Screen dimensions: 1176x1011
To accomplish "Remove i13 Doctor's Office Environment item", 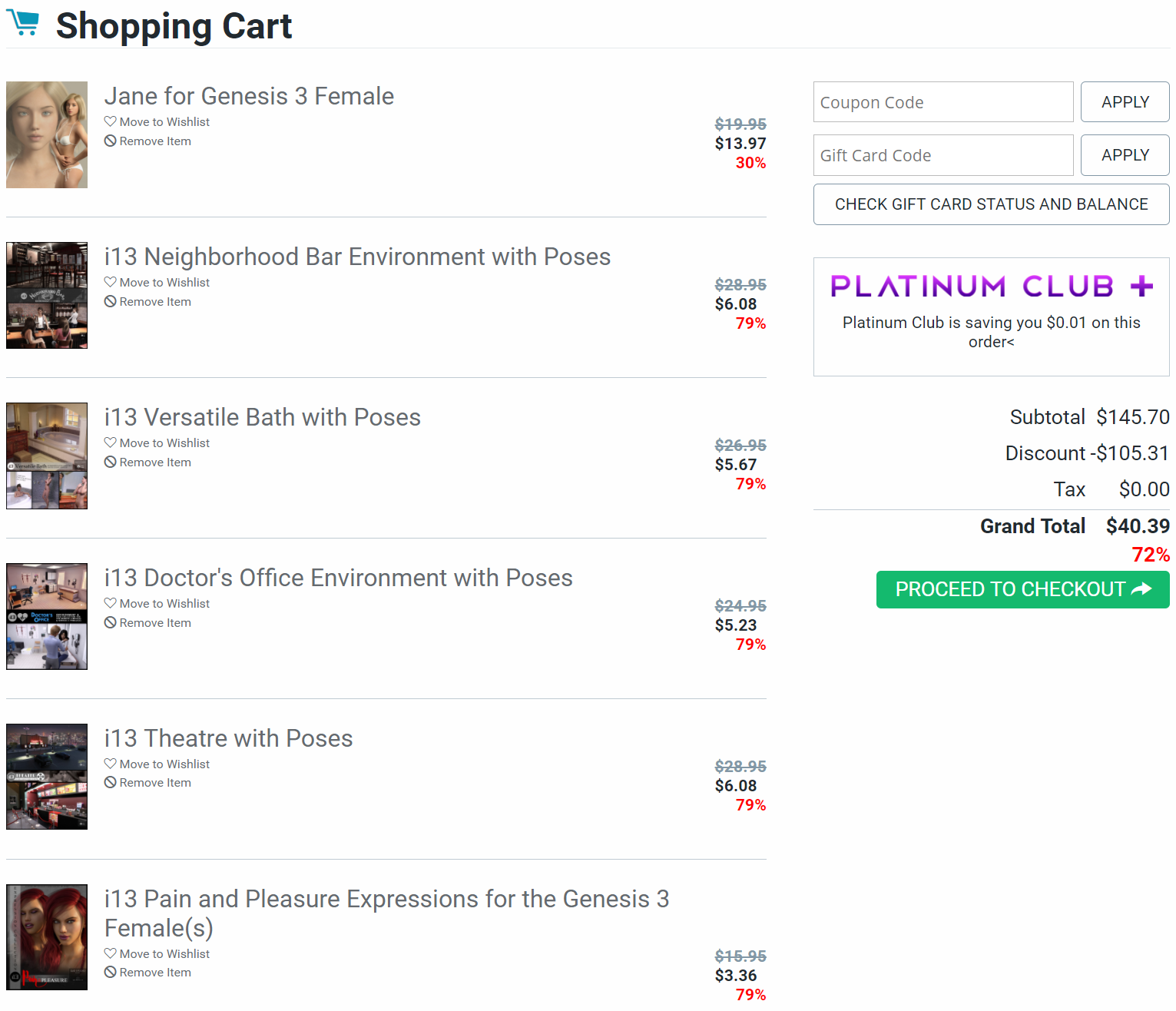I will [x=154, y=623].
